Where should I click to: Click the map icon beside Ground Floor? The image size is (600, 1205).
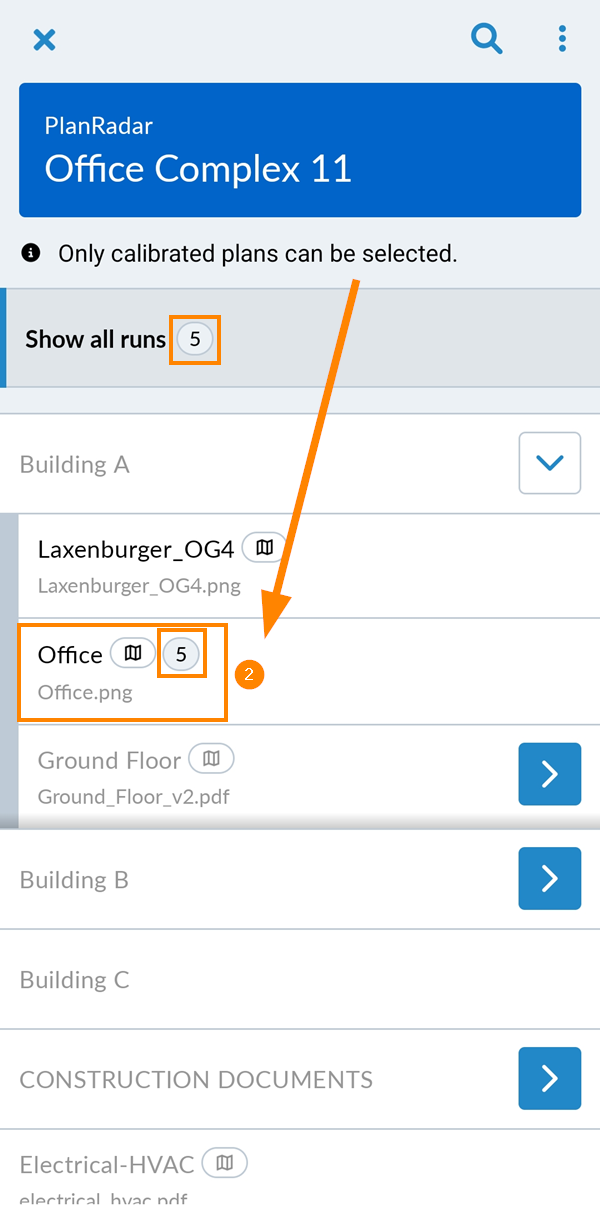[x=211, y=759]
